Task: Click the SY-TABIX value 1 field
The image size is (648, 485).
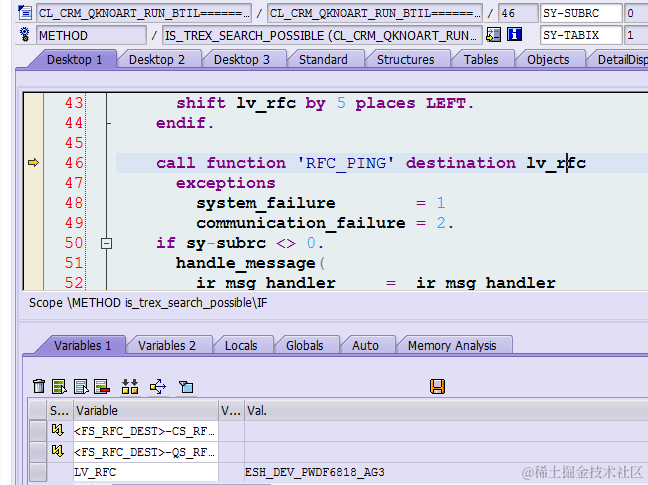Action: 636,36
